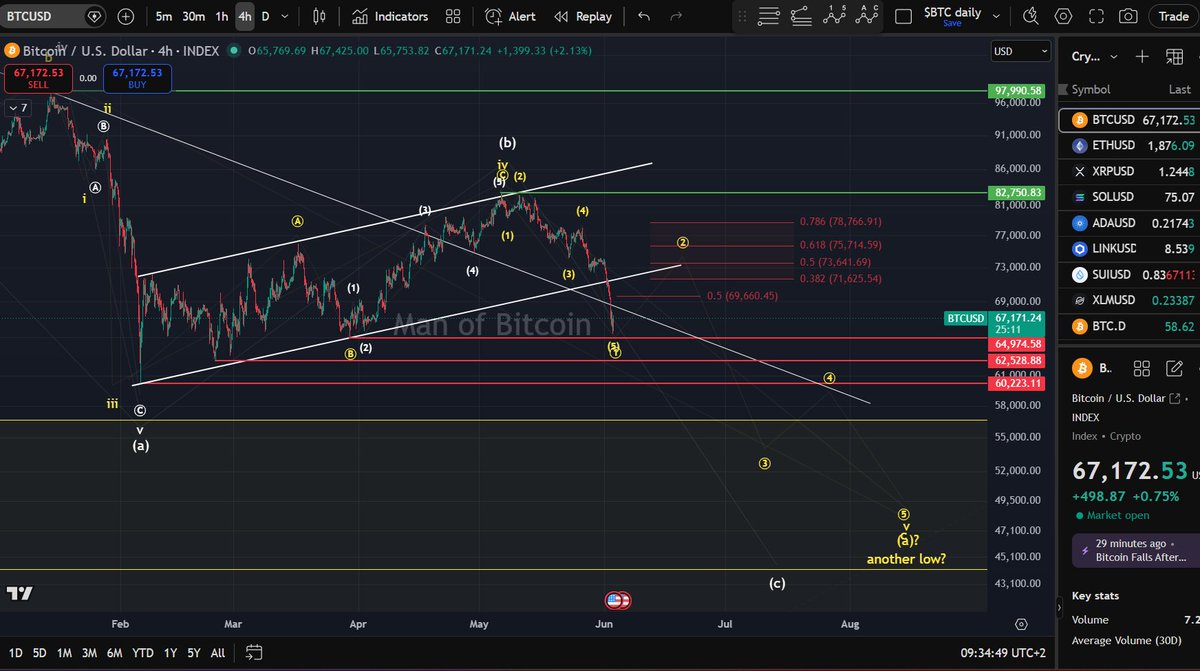Collapse the right side panel arrow
Image resolution: width=1200 pixels, height=671 pixels.
coord(1059,607)
